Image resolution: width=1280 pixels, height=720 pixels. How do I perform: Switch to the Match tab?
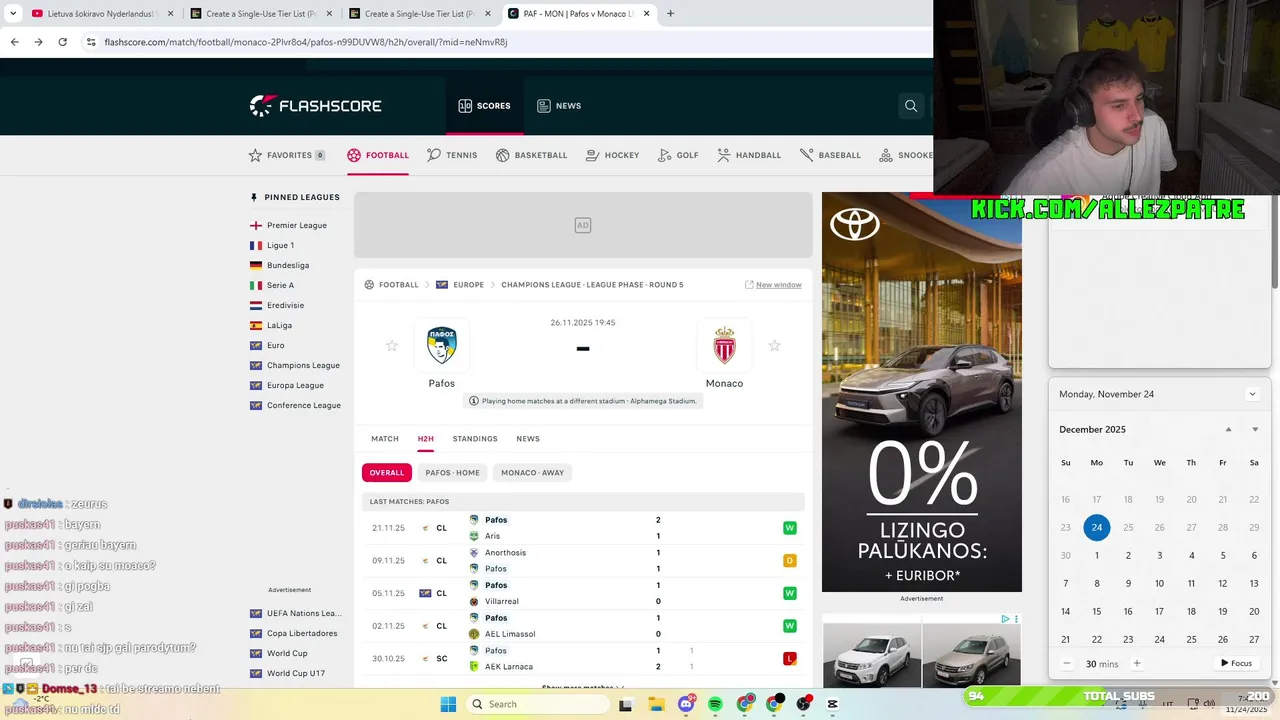385,439
